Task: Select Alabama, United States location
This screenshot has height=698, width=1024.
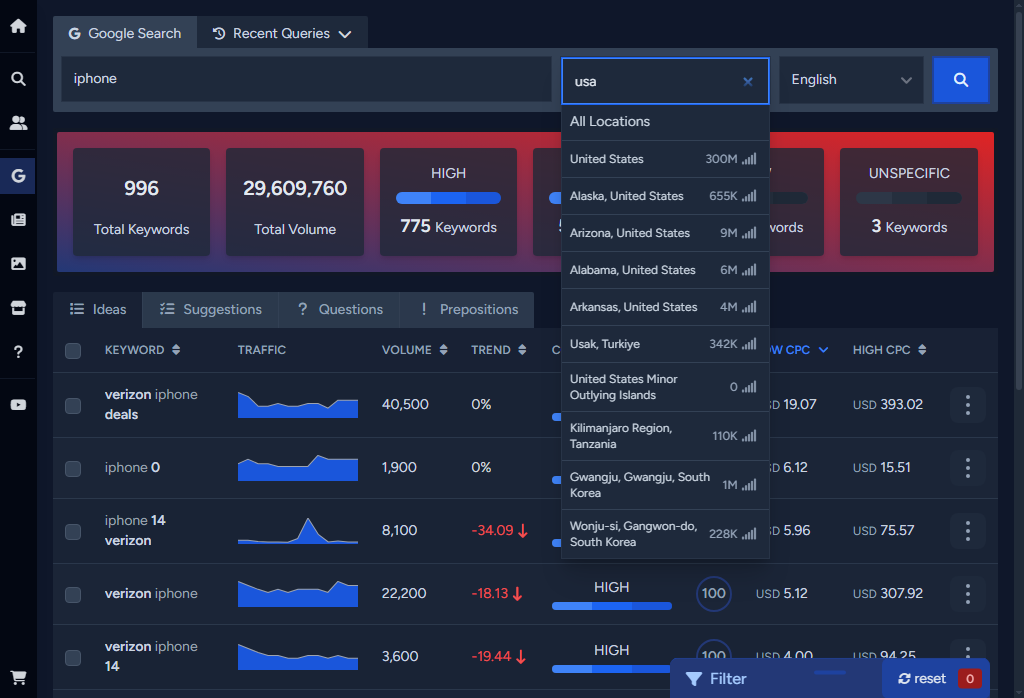Action: click(665, 270)
